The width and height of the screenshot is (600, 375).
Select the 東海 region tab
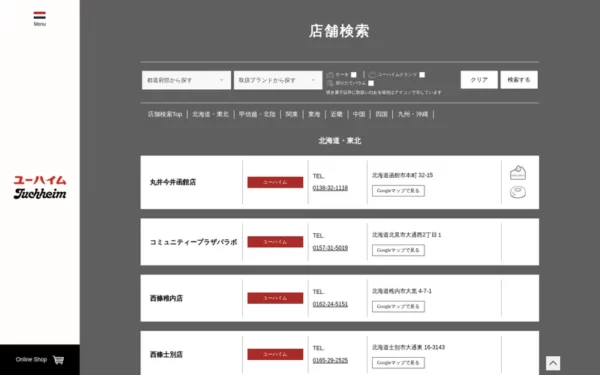[x=314, y=114]
